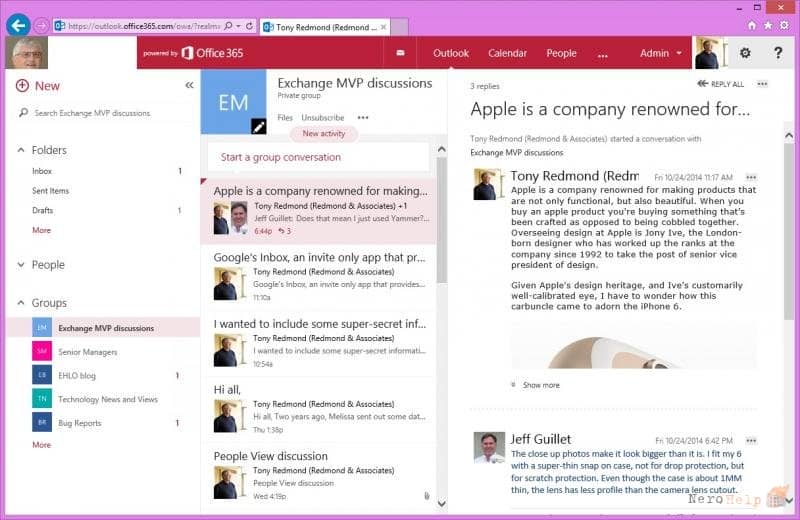Switch to Outlook in header
The width and height of the screenshot is (800, 520).
pos(451,53)
